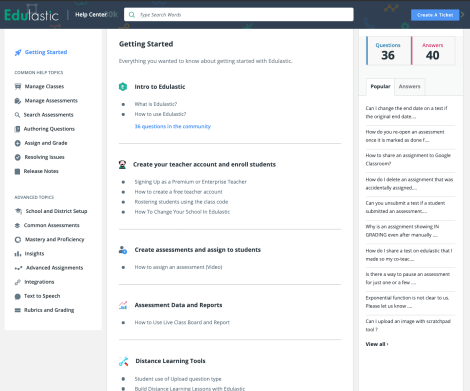Open How to Use Live Class Board and Report
Screen dimensions: 470x391
coord(182,323)
